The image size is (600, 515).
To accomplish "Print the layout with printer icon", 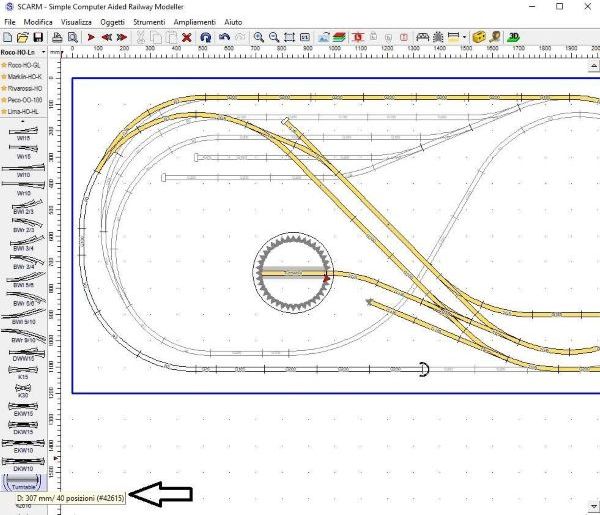I will (x=57, y=37).
